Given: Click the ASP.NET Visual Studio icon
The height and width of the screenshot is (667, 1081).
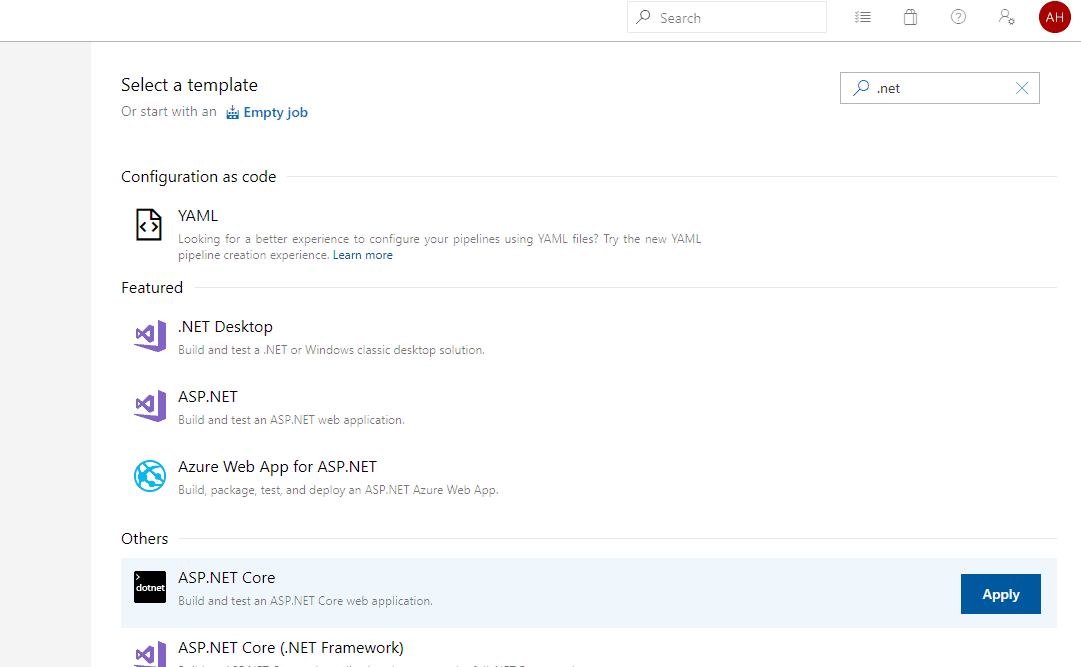Looking at the screenshot, I should [x=150, y=406].
